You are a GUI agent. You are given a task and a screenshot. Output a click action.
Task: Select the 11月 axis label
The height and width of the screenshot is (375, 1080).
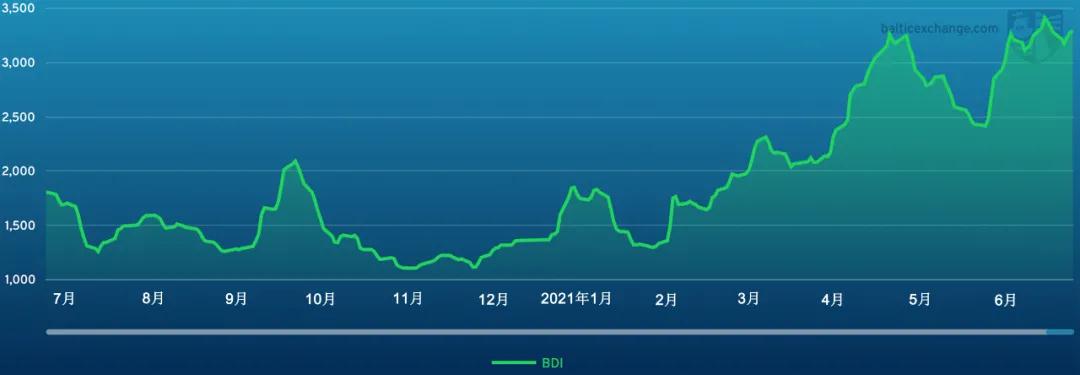pyautogui.click(x=408, y=299)
